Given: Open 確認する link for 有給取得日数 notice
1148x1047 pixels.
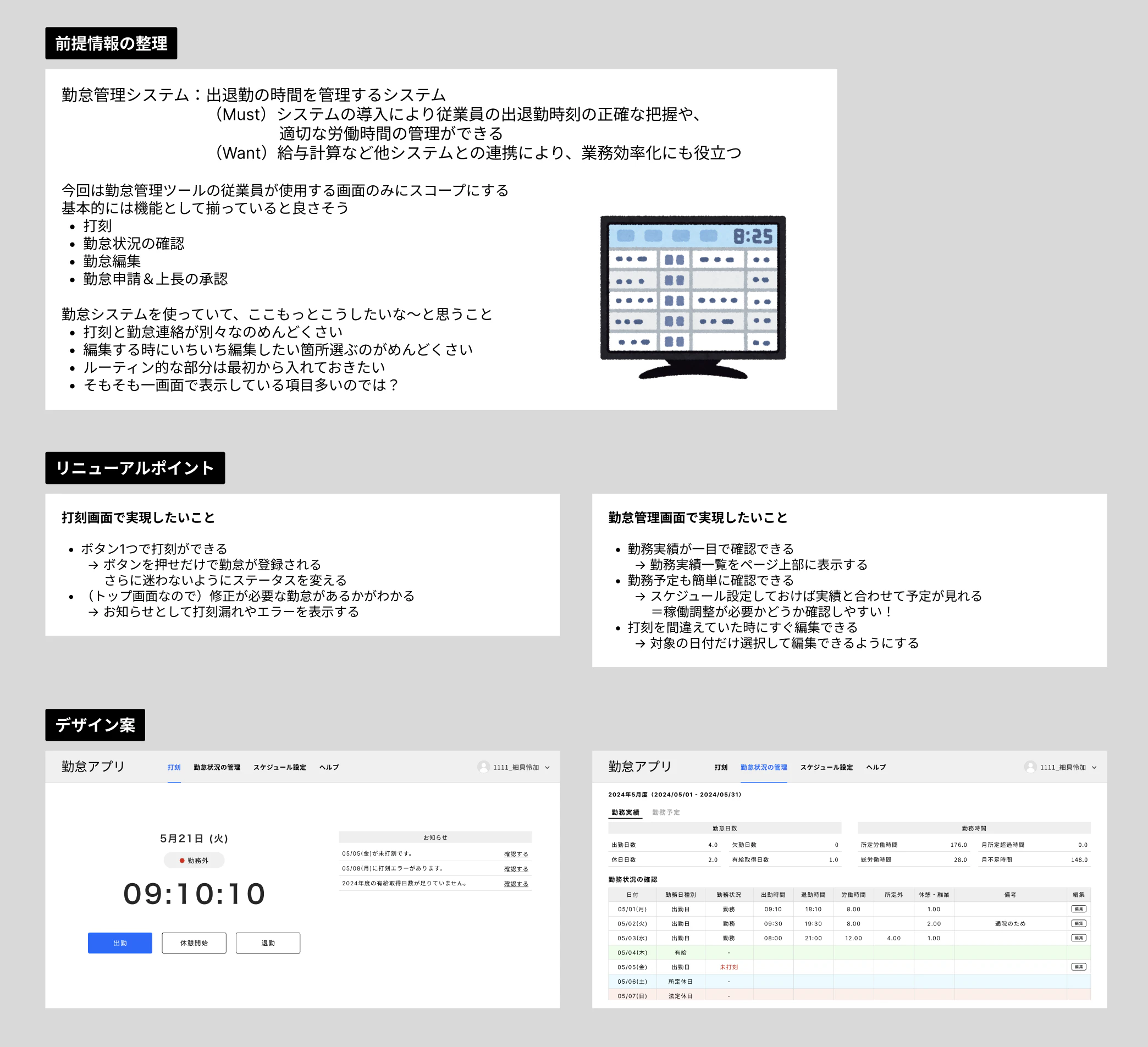Looking at the screenshot, I should (516, 884).
